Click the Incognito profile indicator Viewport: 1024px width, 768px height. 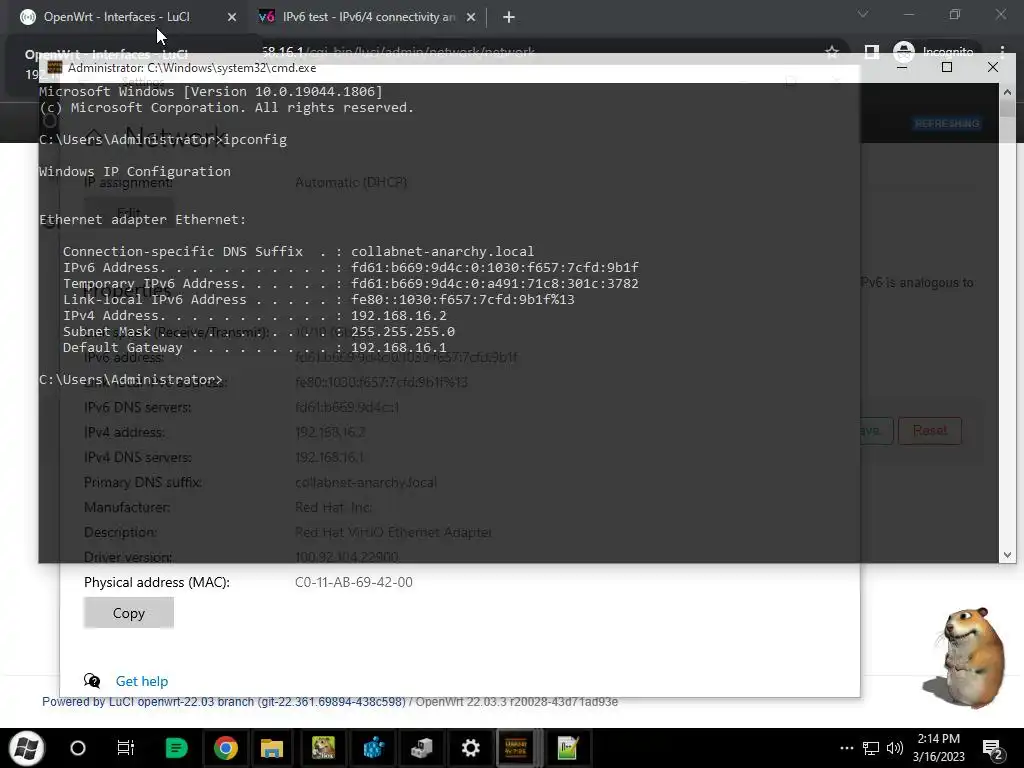933,52
